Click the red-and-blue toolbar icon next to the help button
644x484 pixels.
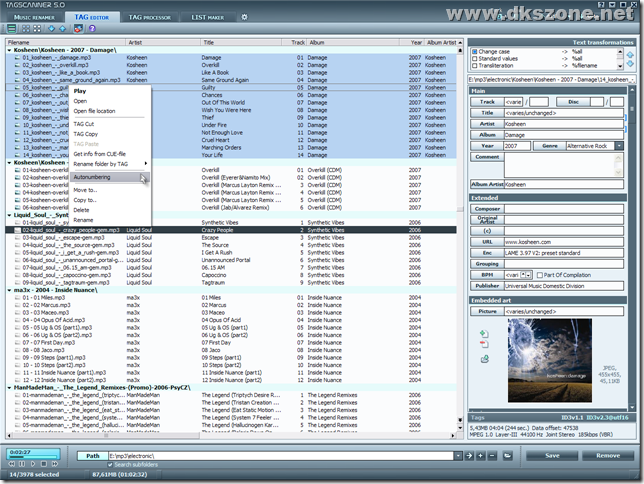click(x=78, y=28)
